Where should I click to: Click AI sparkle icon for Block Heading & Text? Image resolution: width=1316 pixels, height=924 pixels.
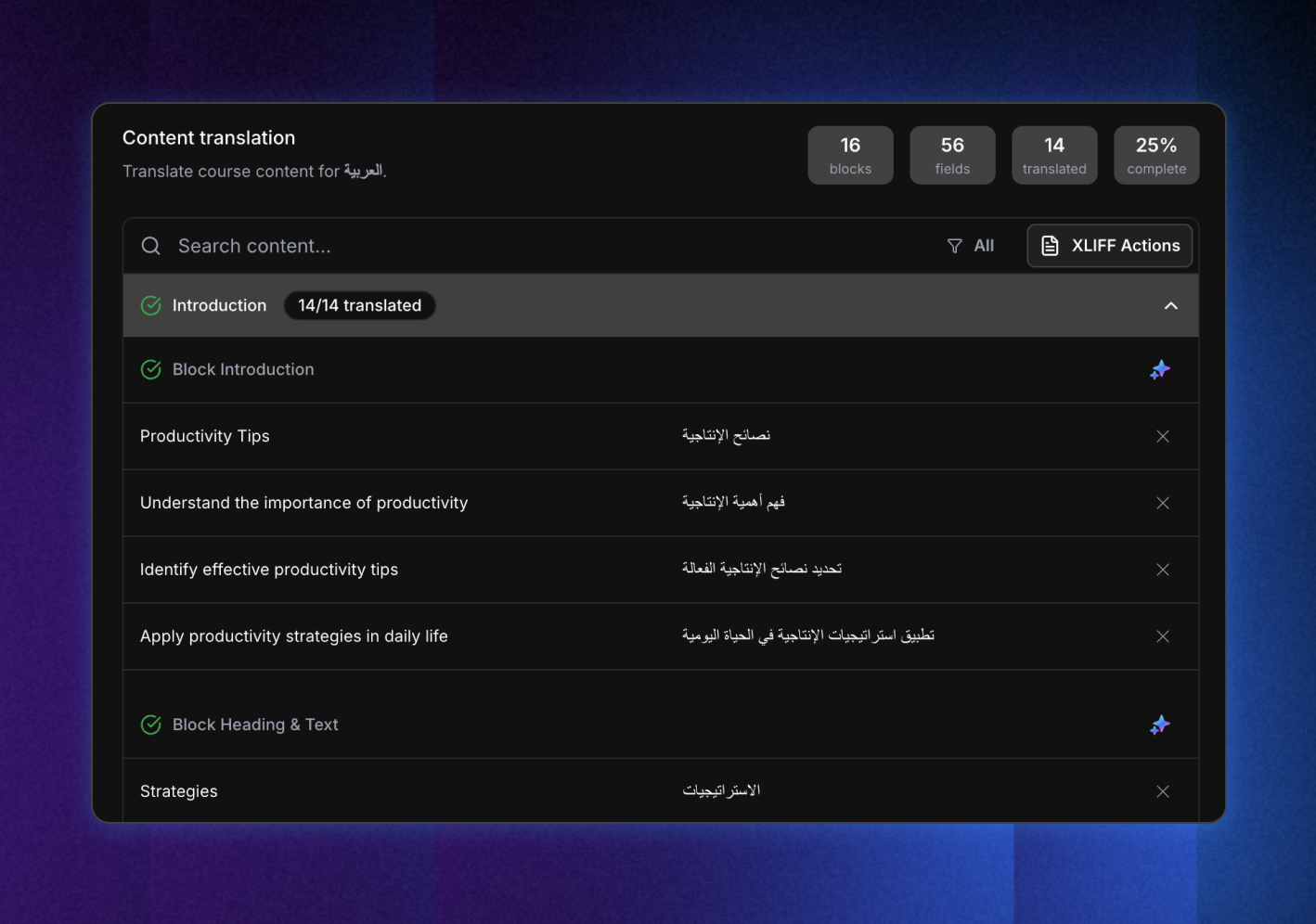[x=1160, y=725]
